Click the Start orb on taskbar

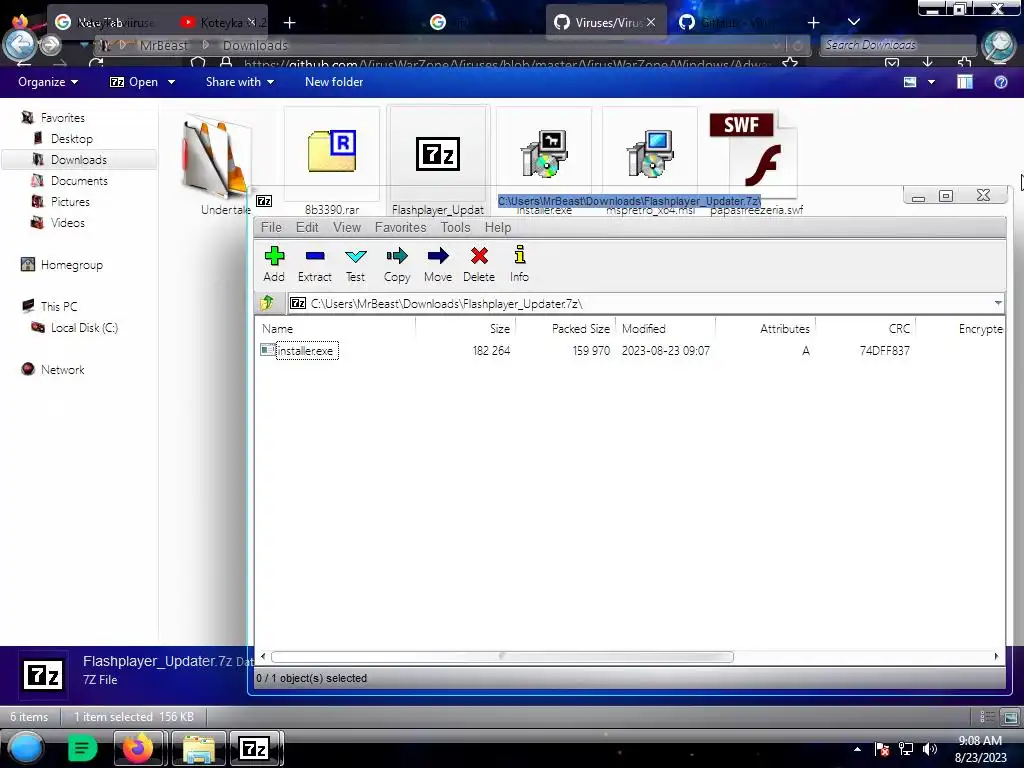26,748
